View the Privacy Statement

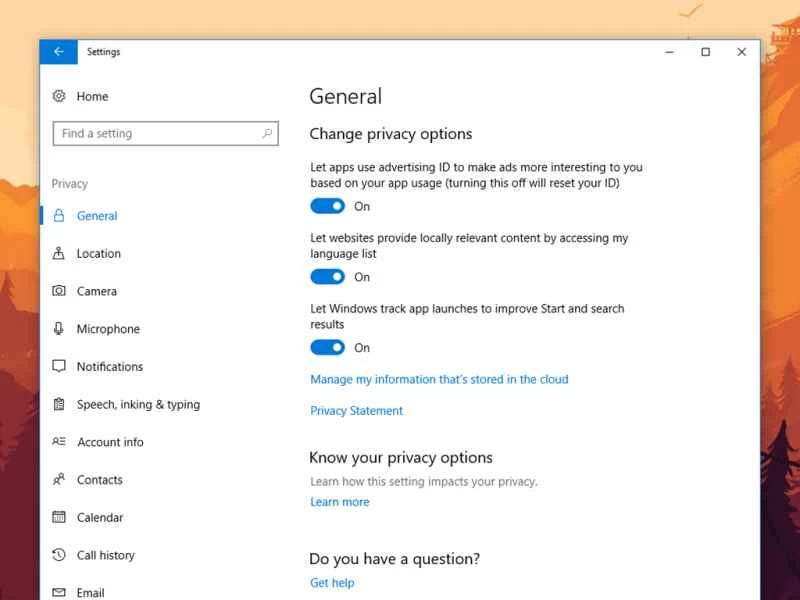click(x=356, y=410)
